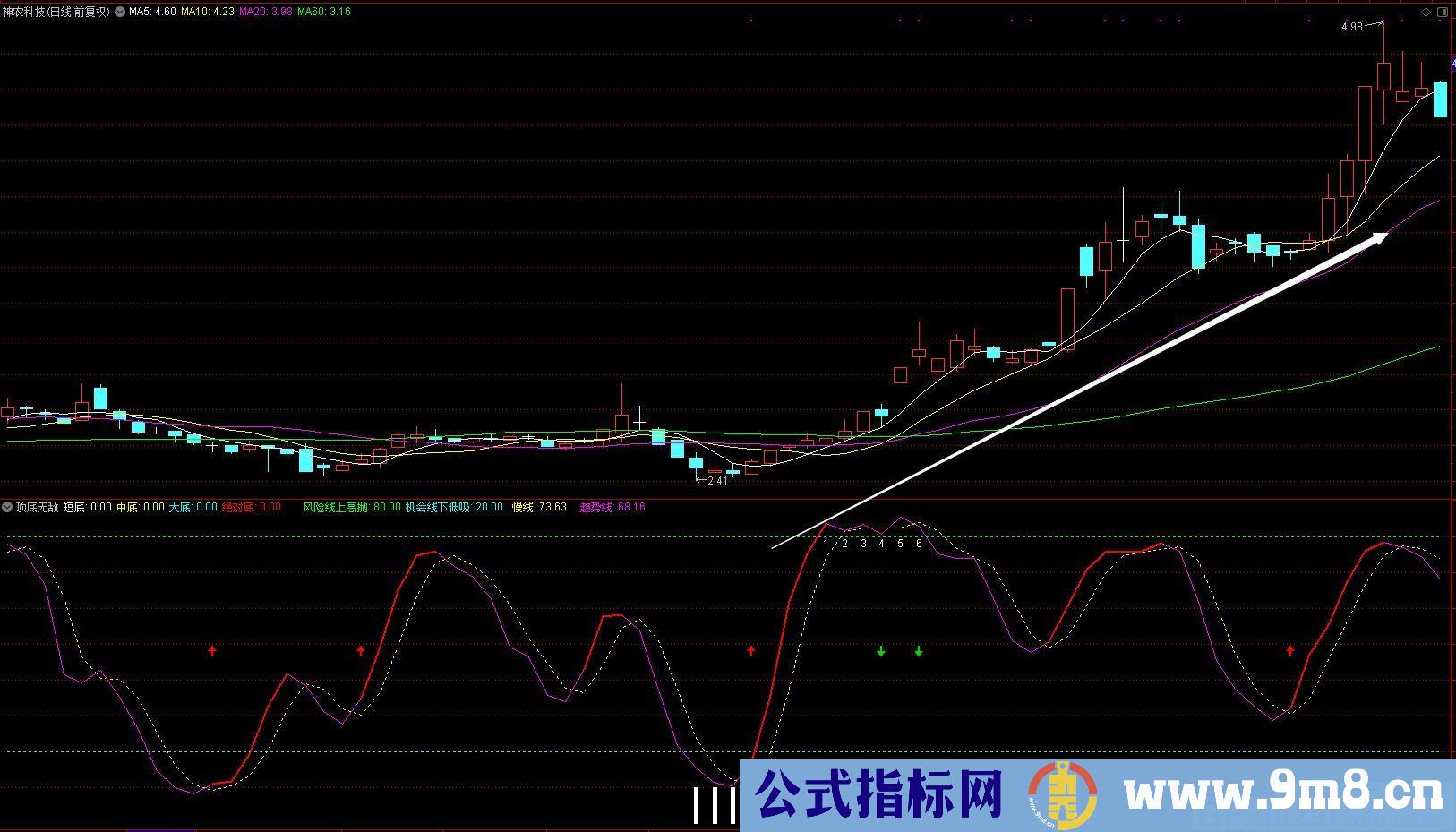This screenshot has width=1456, height=832.
Task: Click the last cyan candlestick on chart
Action: 1440,99
